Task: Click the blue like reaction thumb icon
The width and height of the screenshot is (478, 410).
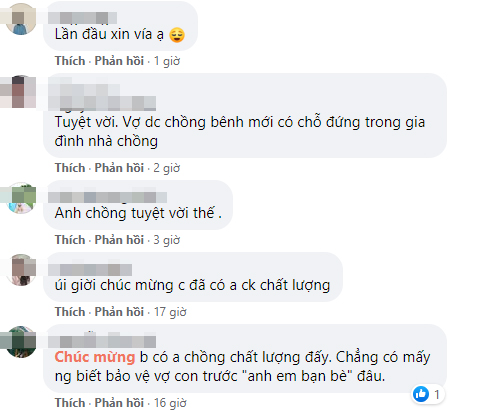Action: pos(421,394)
